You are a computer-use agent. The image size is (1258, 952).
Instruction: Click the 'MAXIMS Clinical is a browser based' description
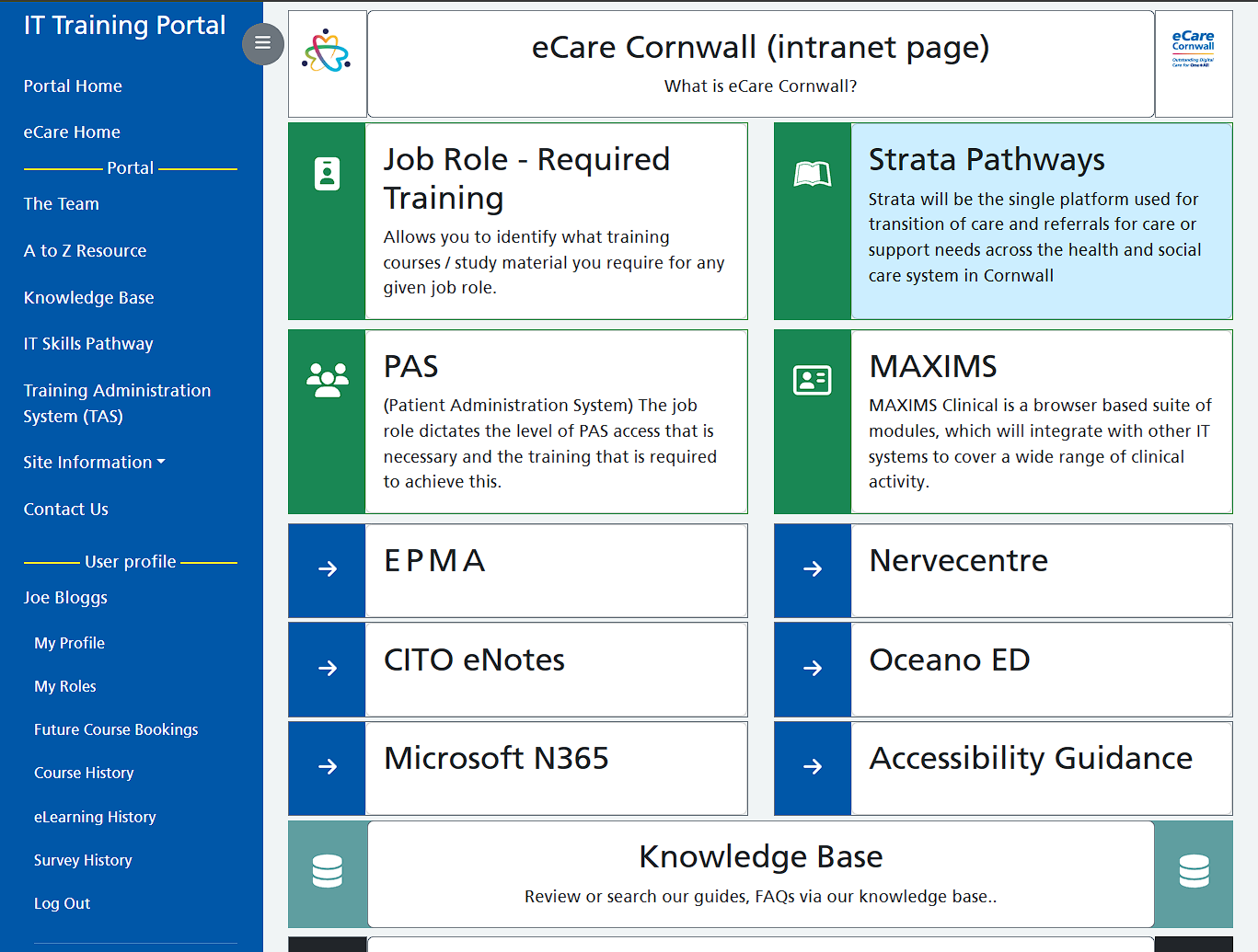point(1040,443)
